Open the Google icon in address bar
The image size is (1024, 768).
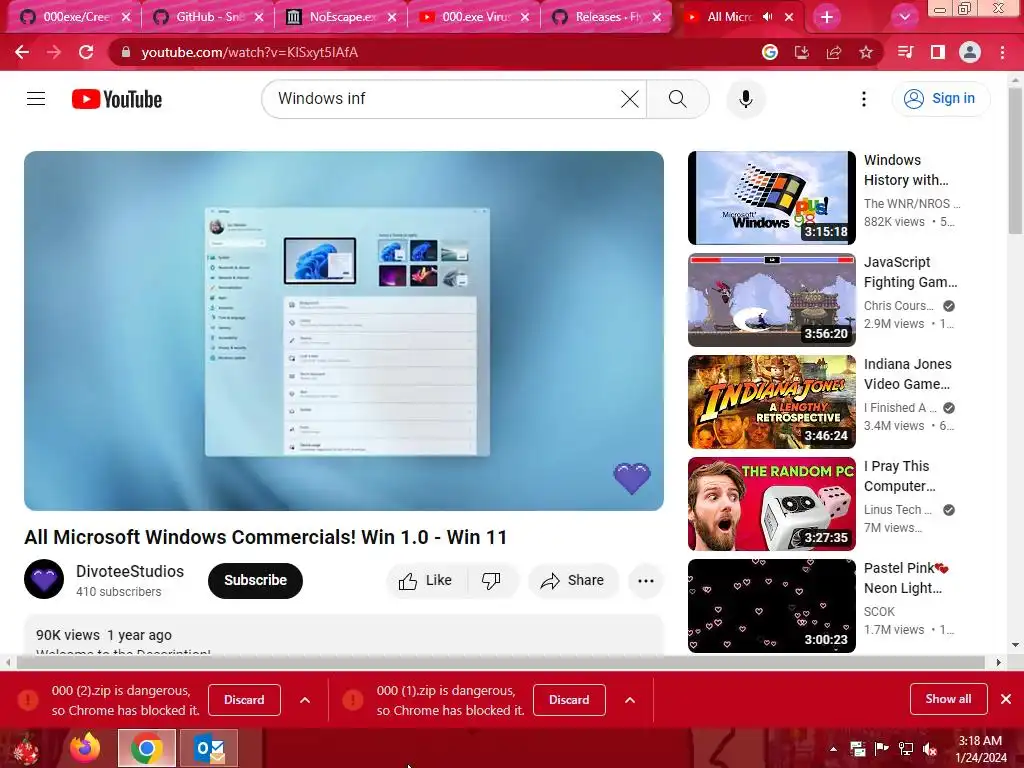[x=770, y=52]
